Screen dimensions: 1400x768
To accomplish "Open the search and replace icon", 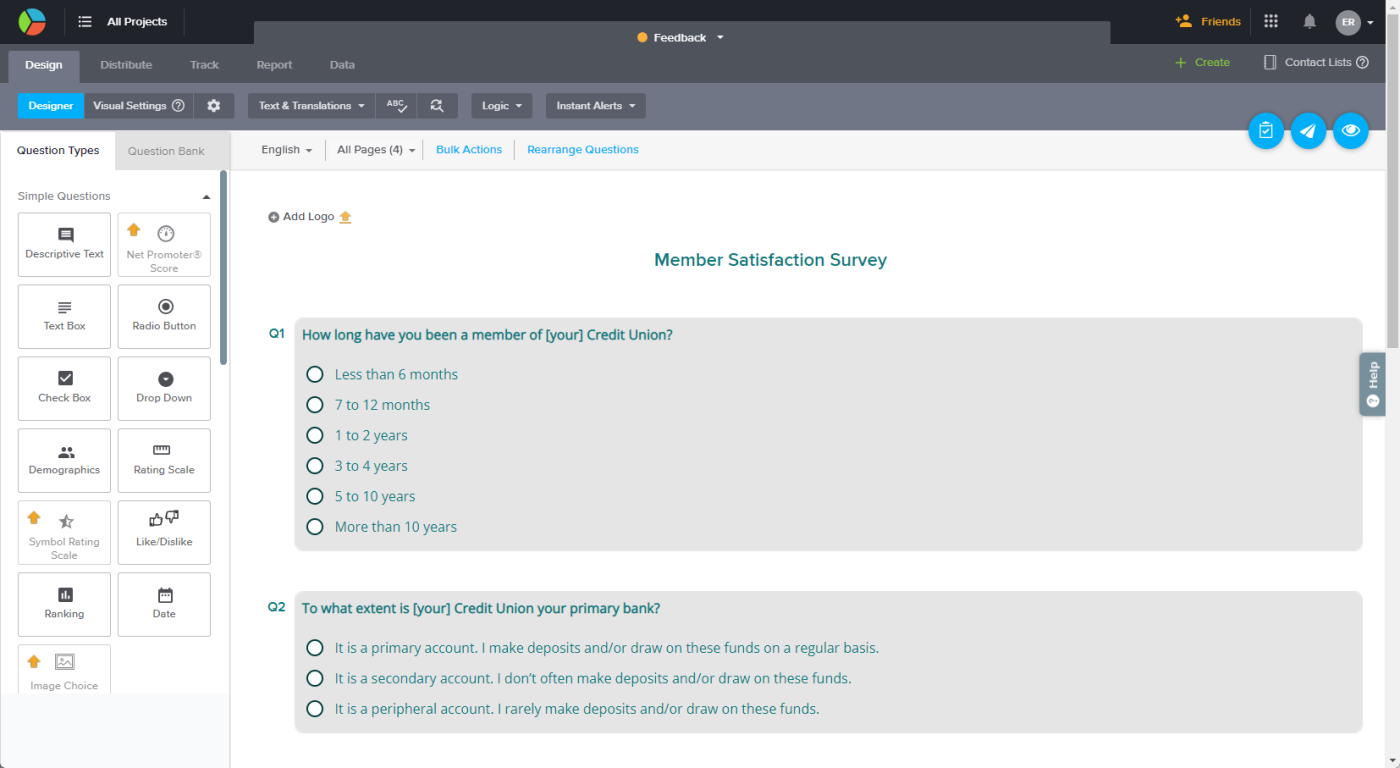I will 437,106.
